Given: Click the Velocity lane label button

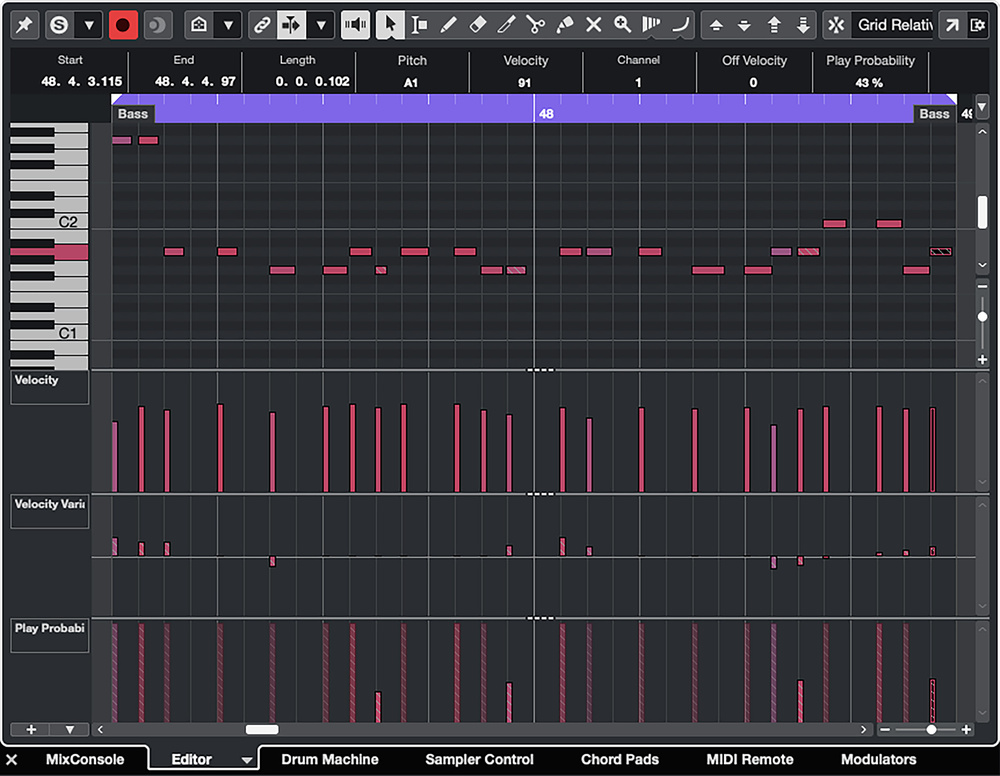Looking at the screenshot, I should (x=50, y=387).
